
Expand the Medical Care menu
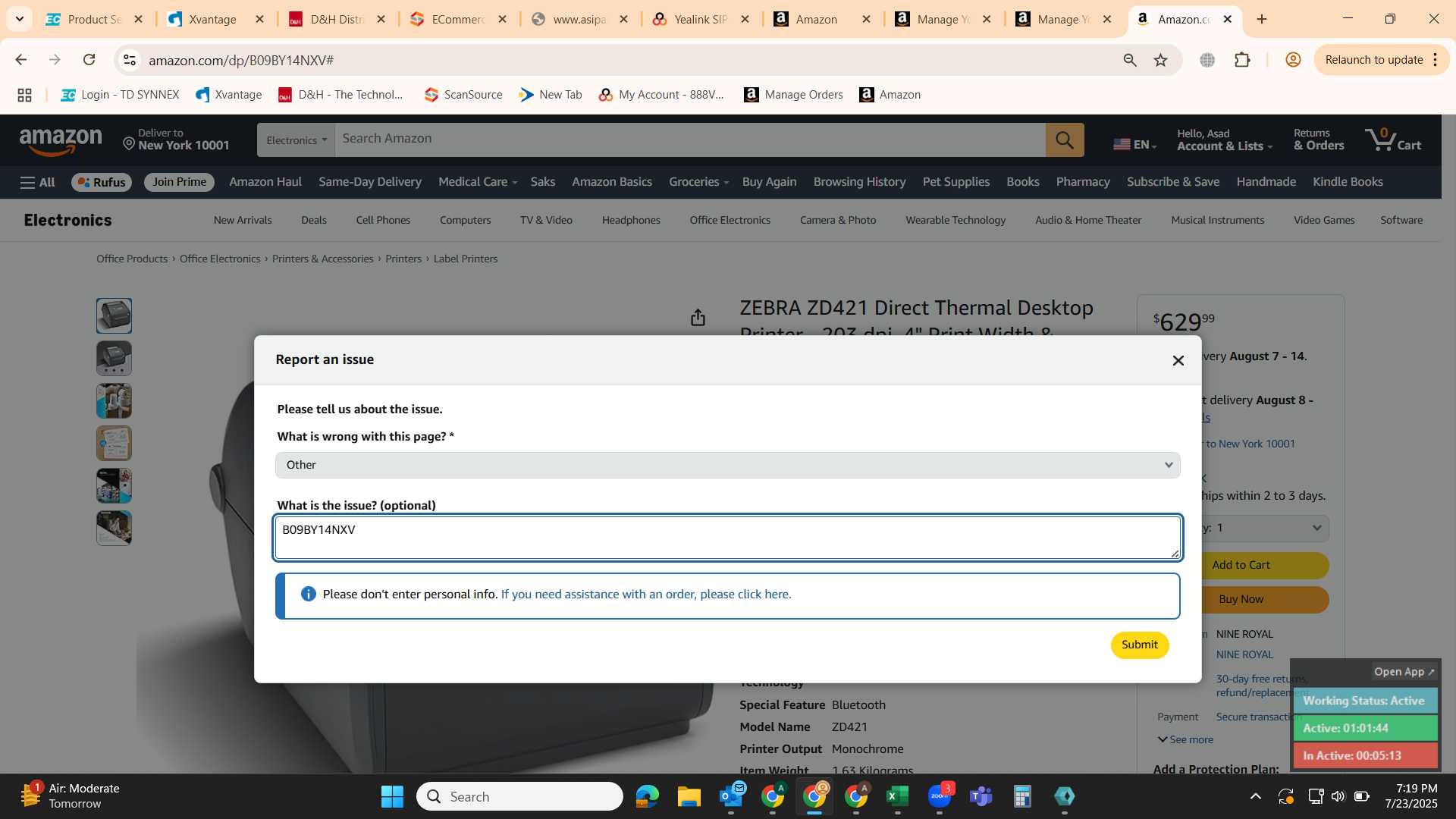[478, 182]
